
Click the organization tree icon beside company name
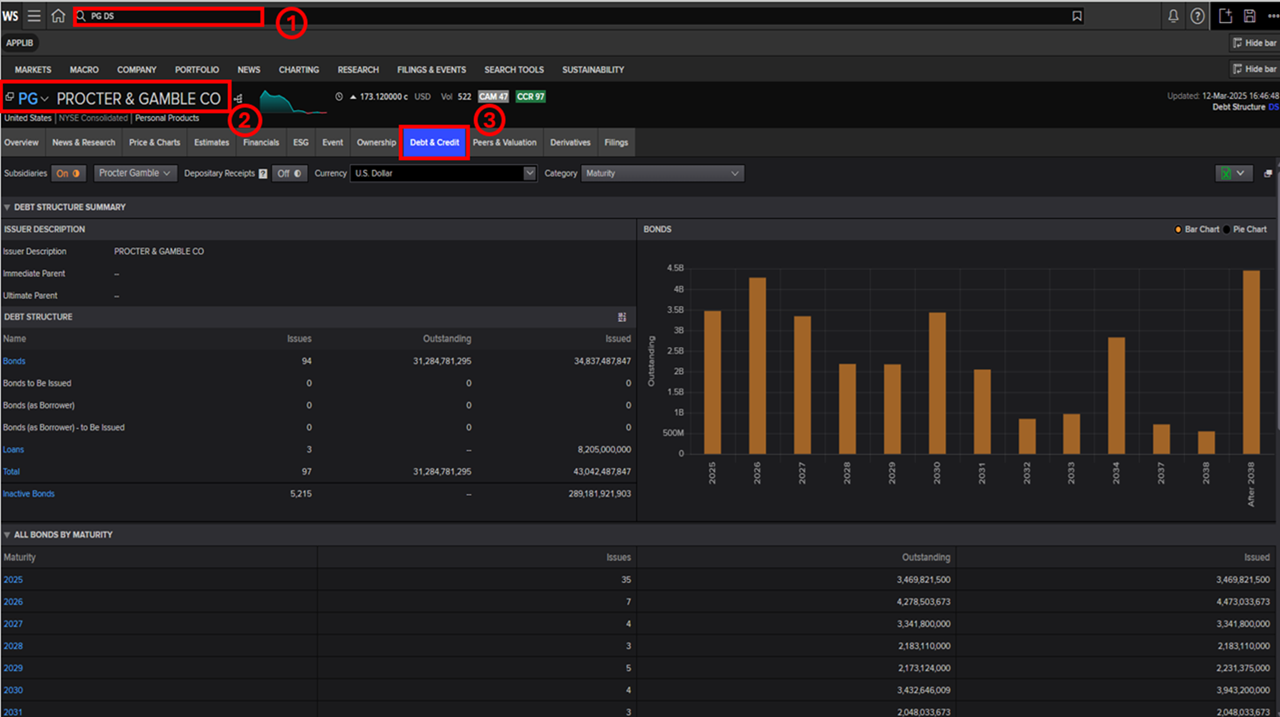pos(238,98)
